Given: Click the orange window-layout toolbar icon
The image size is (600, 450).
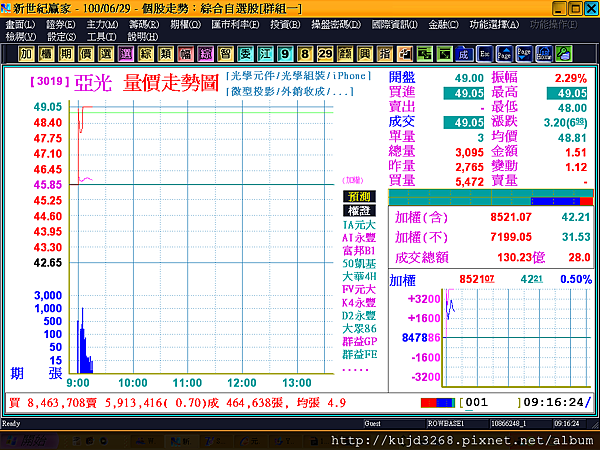Looking at the screenshot, I should point(404,54).
